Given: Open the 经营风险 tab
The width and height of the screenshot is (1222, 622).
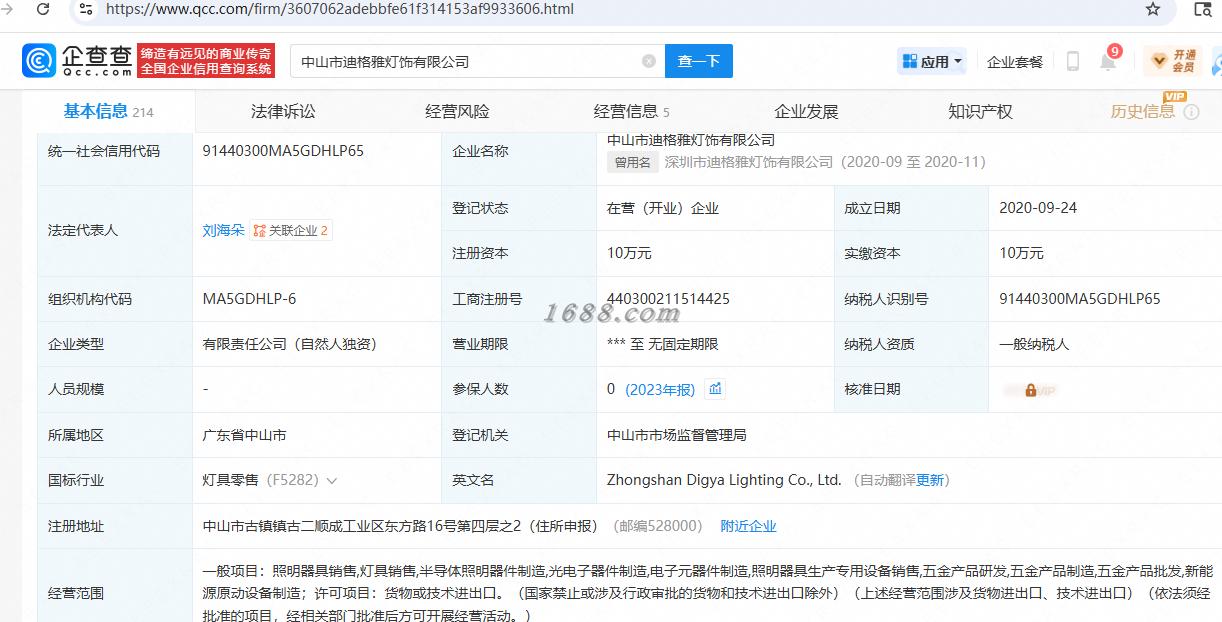Looking at the screenshot, I should tap(457, 112).
